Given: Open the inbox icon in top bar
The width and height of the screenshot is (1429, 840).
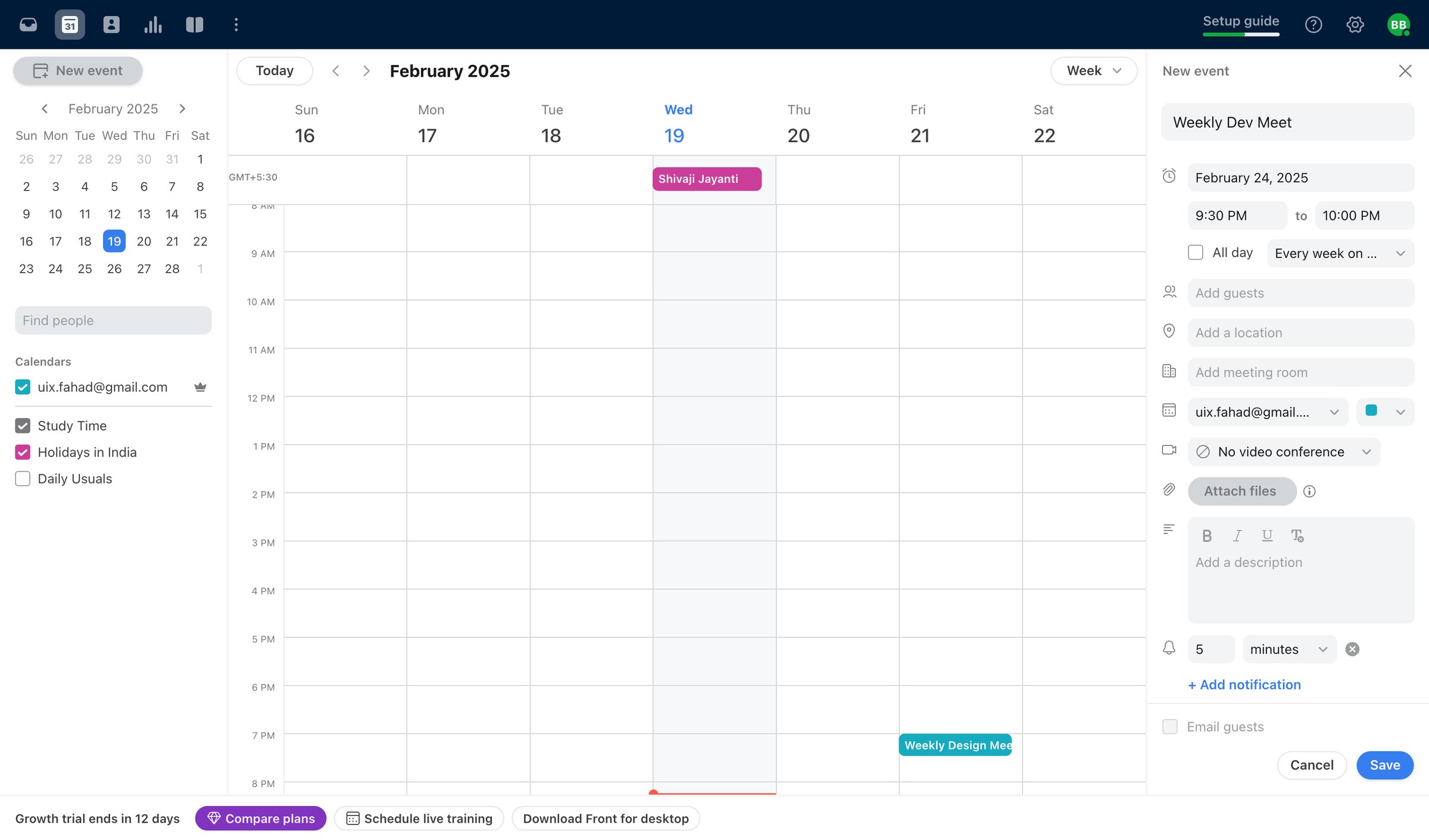Looking at the screenshot, I should 28,24.
